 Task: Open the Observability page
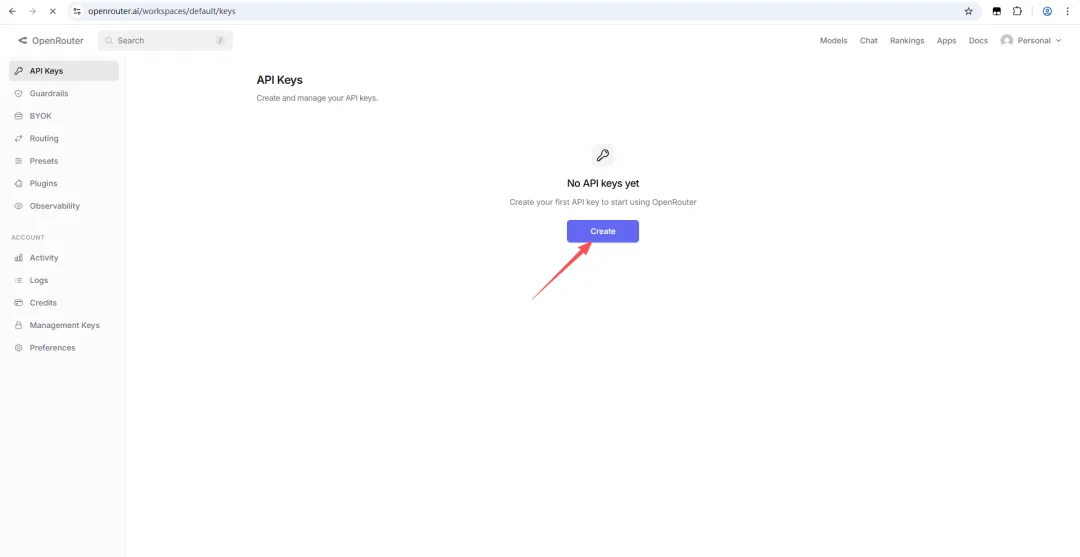click(x=63, y=206)
